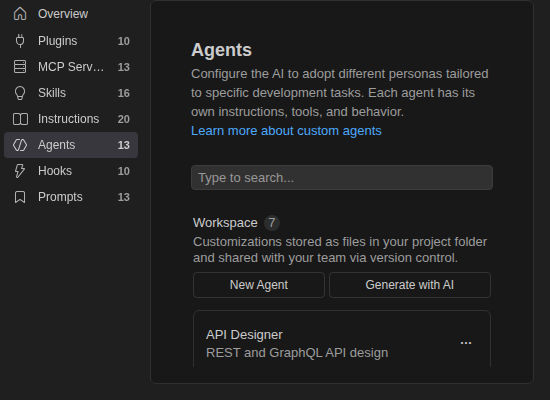
Task: Open the Prompts section
Action: pos(71,197)
